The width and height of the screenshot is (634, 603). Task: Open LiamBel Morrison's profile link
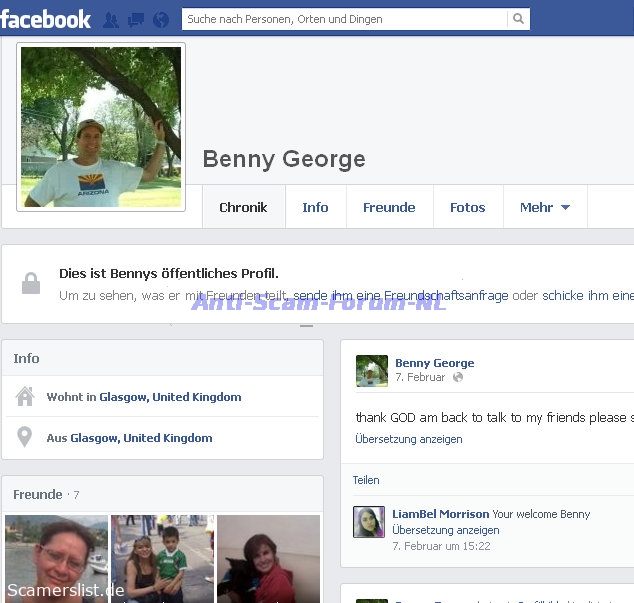440,514
